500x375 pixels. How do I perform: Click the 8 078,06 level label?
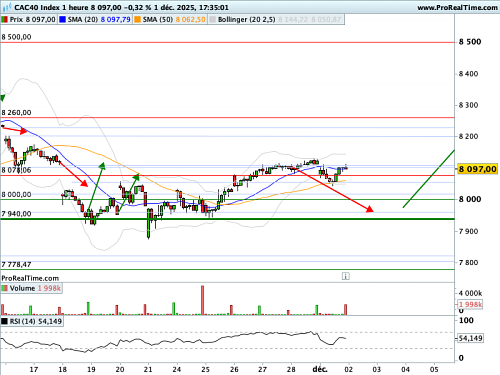(x=16, y=170)
